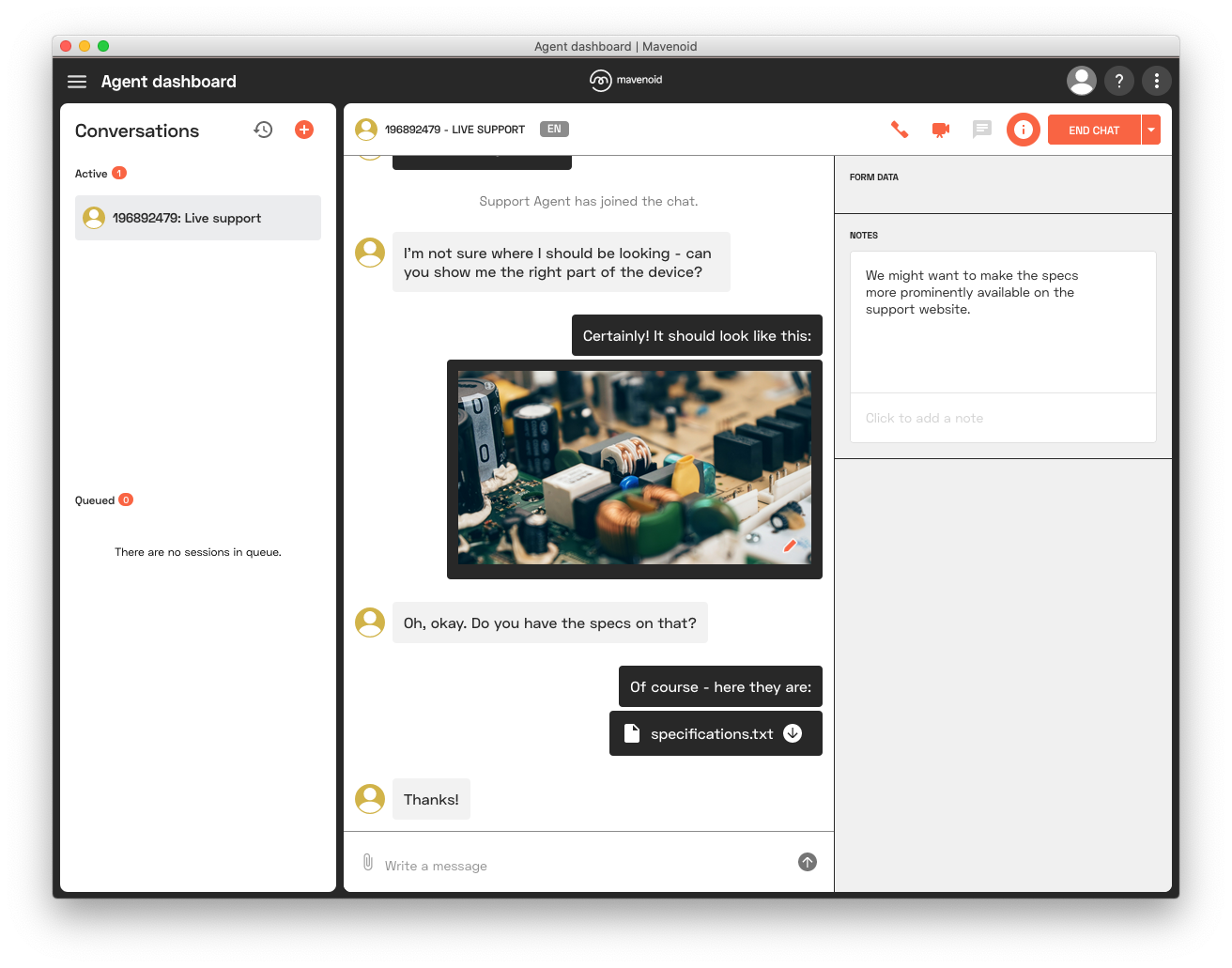Start a phone call with customer
The image size is (1232, 968).
900,130
